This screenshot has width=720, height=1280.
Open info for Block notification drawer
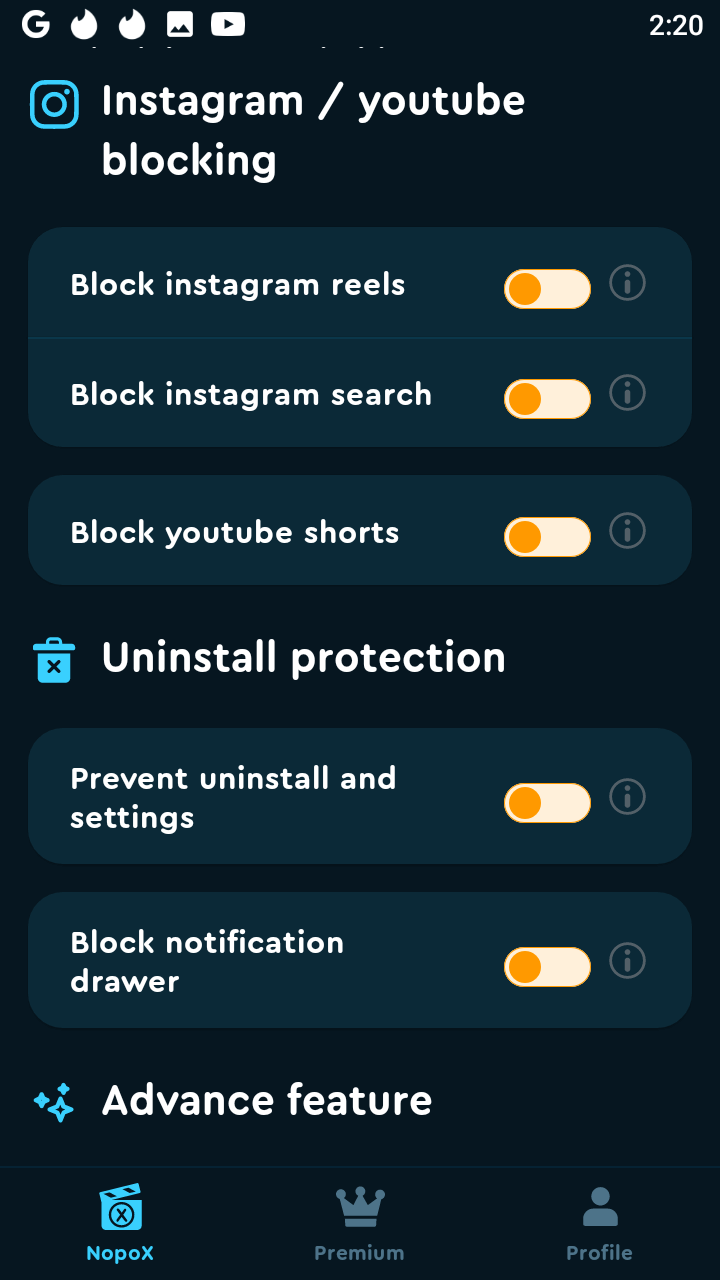tap(627, 961)
